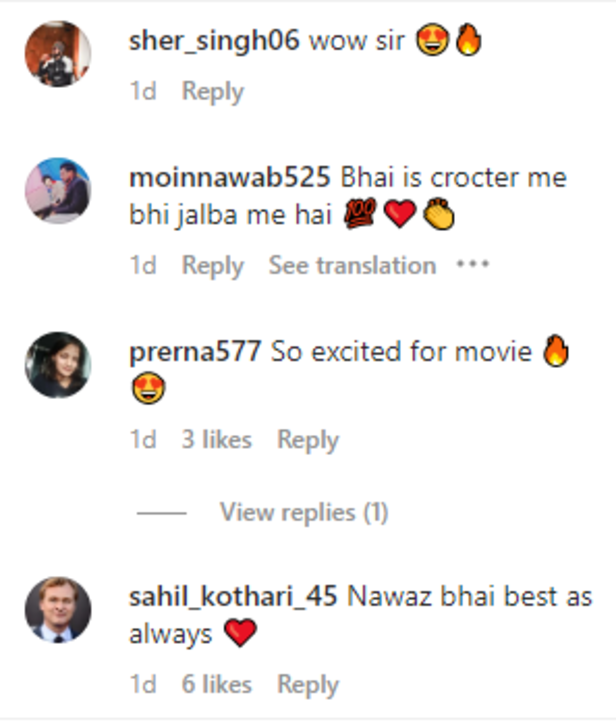Reply to sher_singh06's comment
The image size is (616, 724).
[212, 92]
